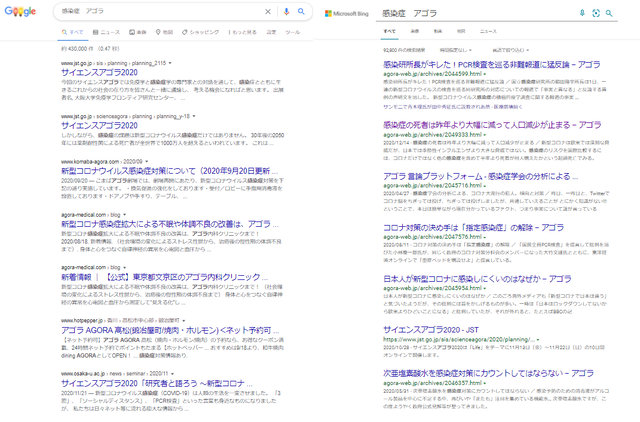This screenshot has height=422, width=640.
Task: Select Google's すべて tab
Action: tap(73, 32)
